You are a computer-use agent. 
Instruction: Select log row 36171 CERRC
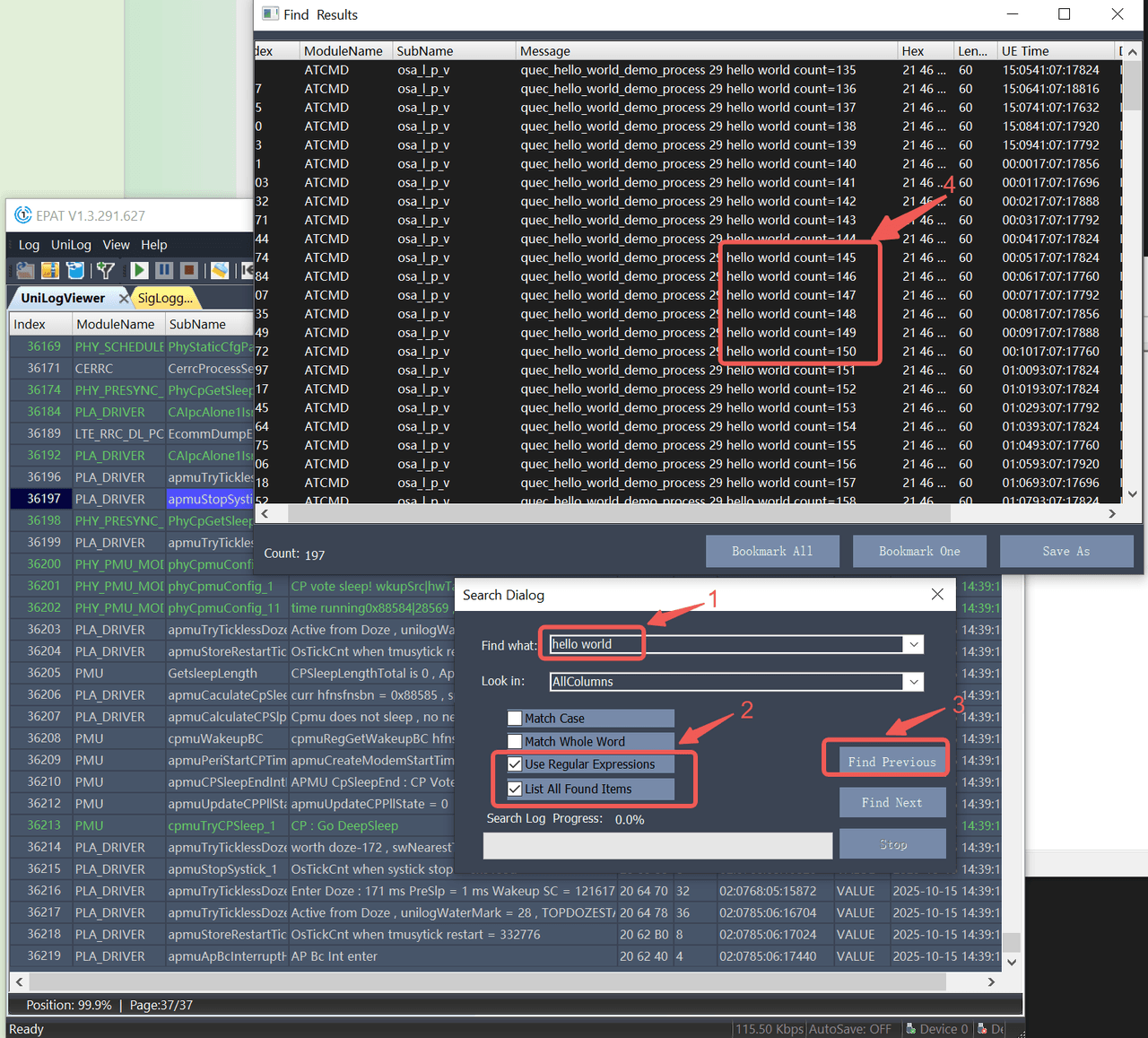(x=132, y=369)
